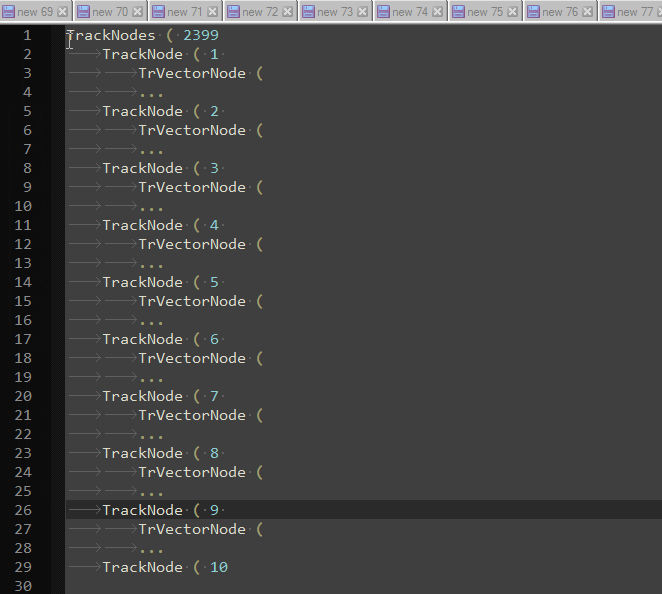Screen dimensions: 662x594
Task: Click the save icon on tab new 76
Action: [x=534, y=12]
